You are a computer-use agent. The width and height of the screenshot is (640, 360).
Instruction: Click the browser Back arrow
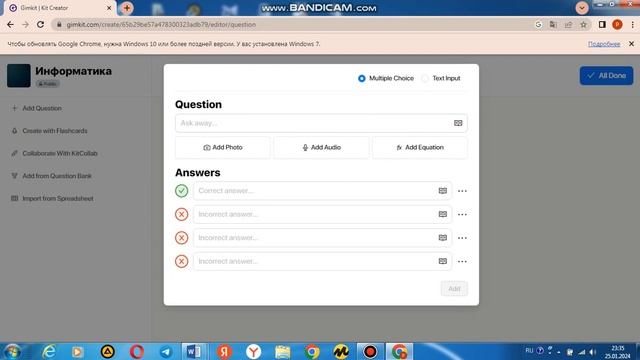click(x=10, y=24)
